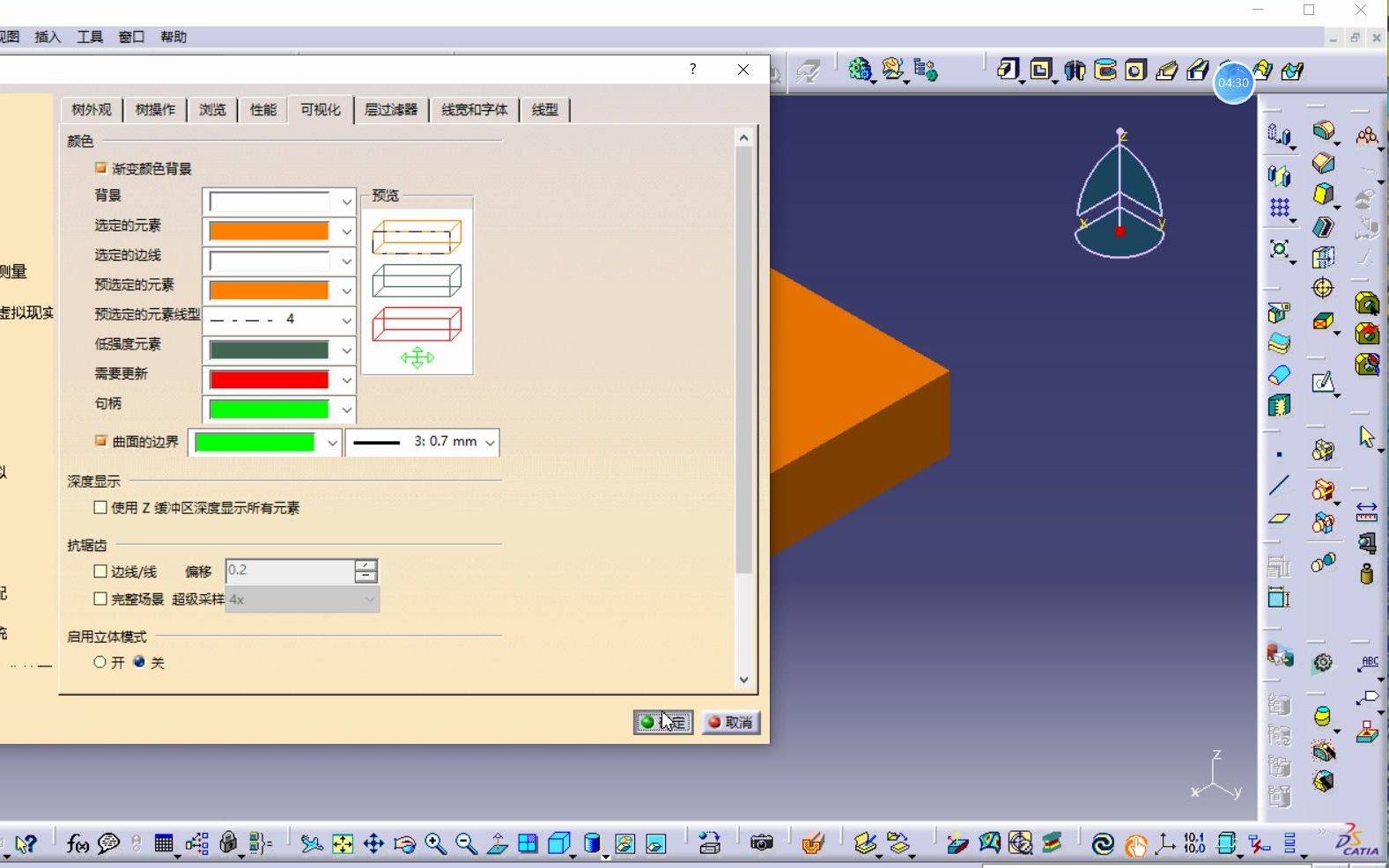The width and height of the screenshot is (1389, 868).
Task: Click the Select arrow cursor icon
Action: [1366, 437]
